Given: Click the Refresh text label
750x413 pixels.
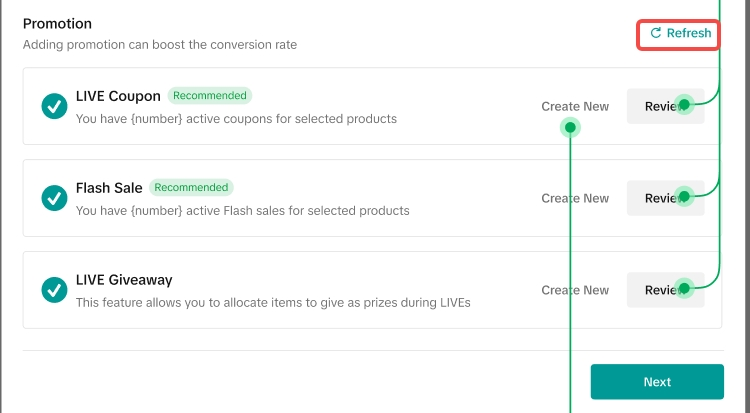Looking at the screenshot, I should tap(689, 33).
